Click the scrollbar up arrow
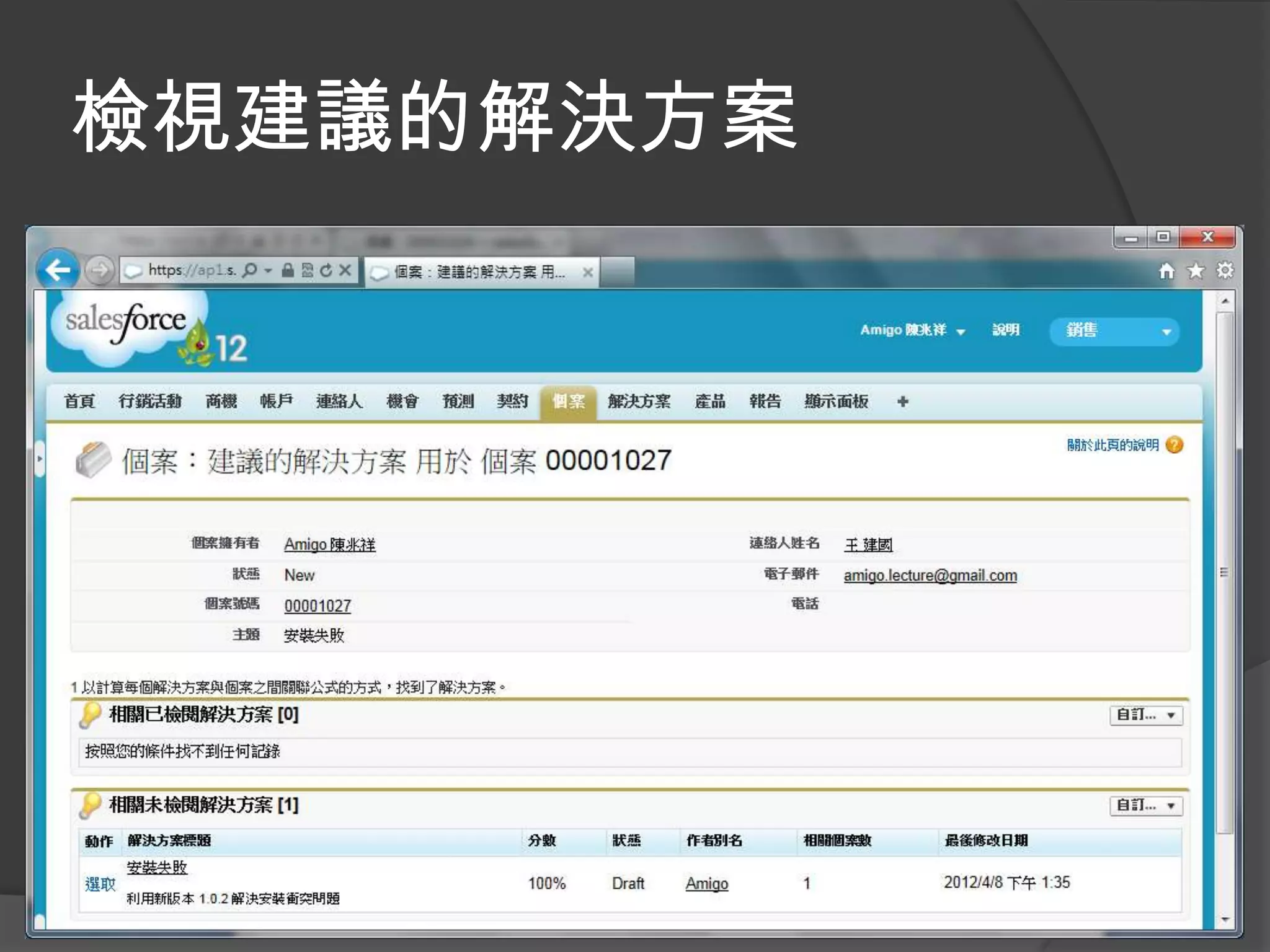This screenshot has width=1270, height=952. (x=1225, y=301)
